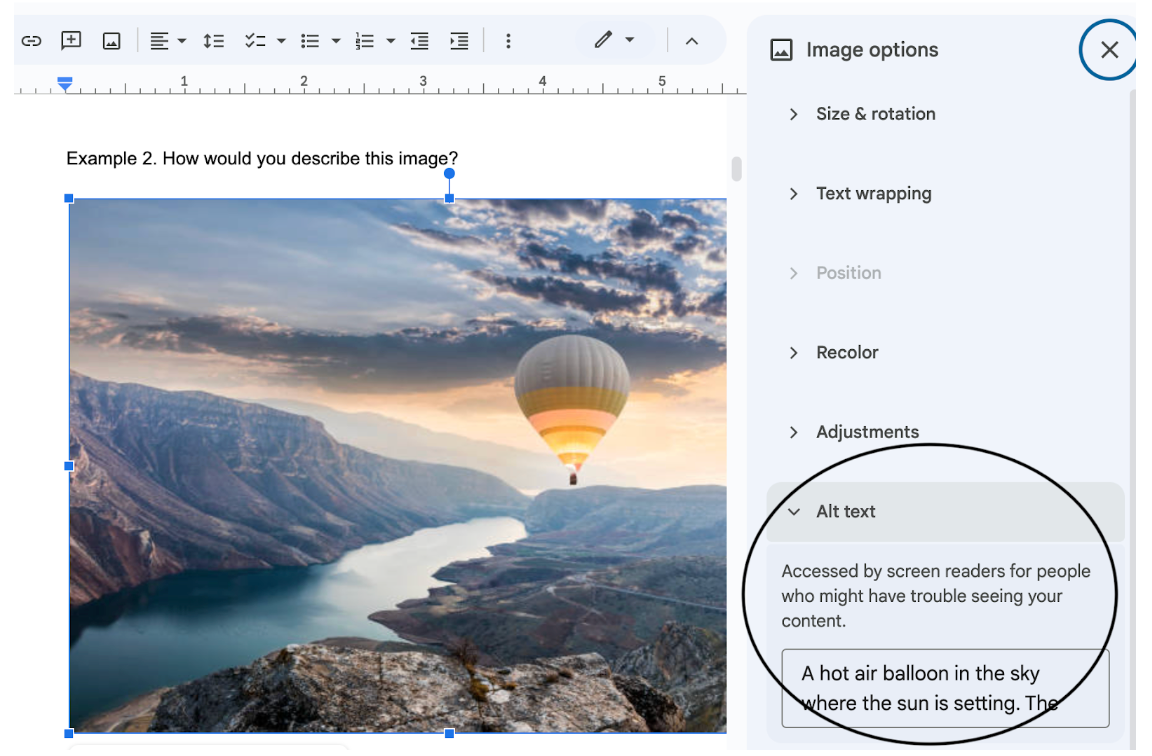Screen dimensions: 1152x756
Task: Apply a numbered list
Action: pos(364,40)
